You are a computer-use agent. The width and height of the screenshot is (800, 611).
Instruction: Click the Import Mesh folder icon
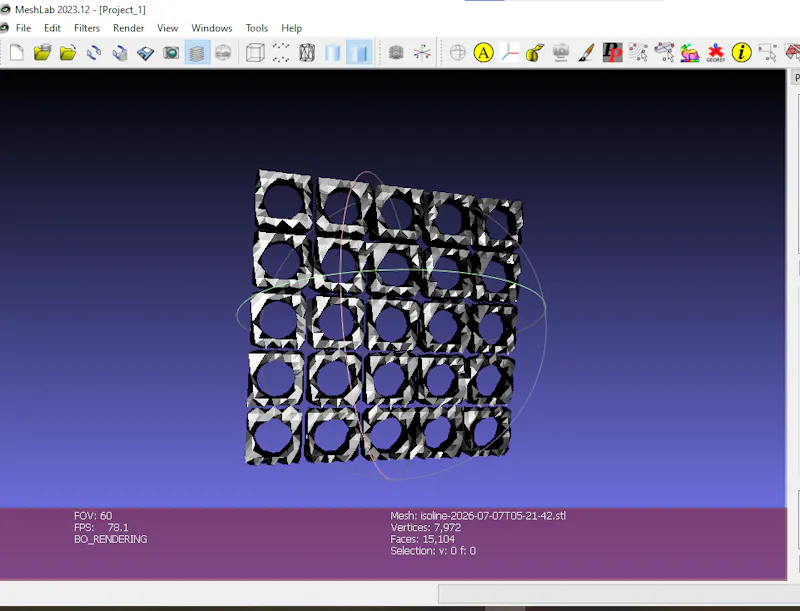[68, 53]
